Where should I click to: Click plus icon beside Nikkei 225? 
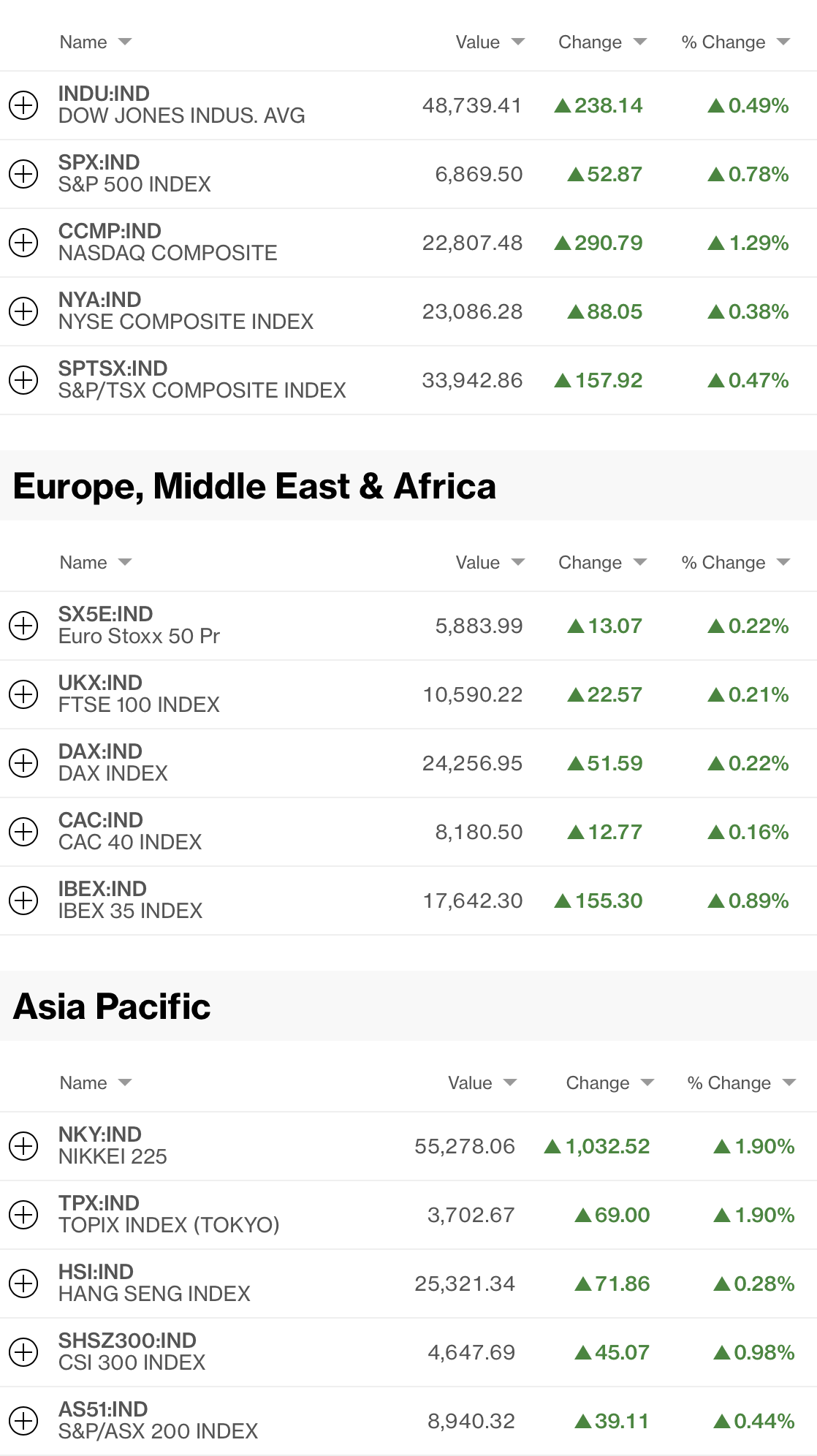pos(23,1146)
